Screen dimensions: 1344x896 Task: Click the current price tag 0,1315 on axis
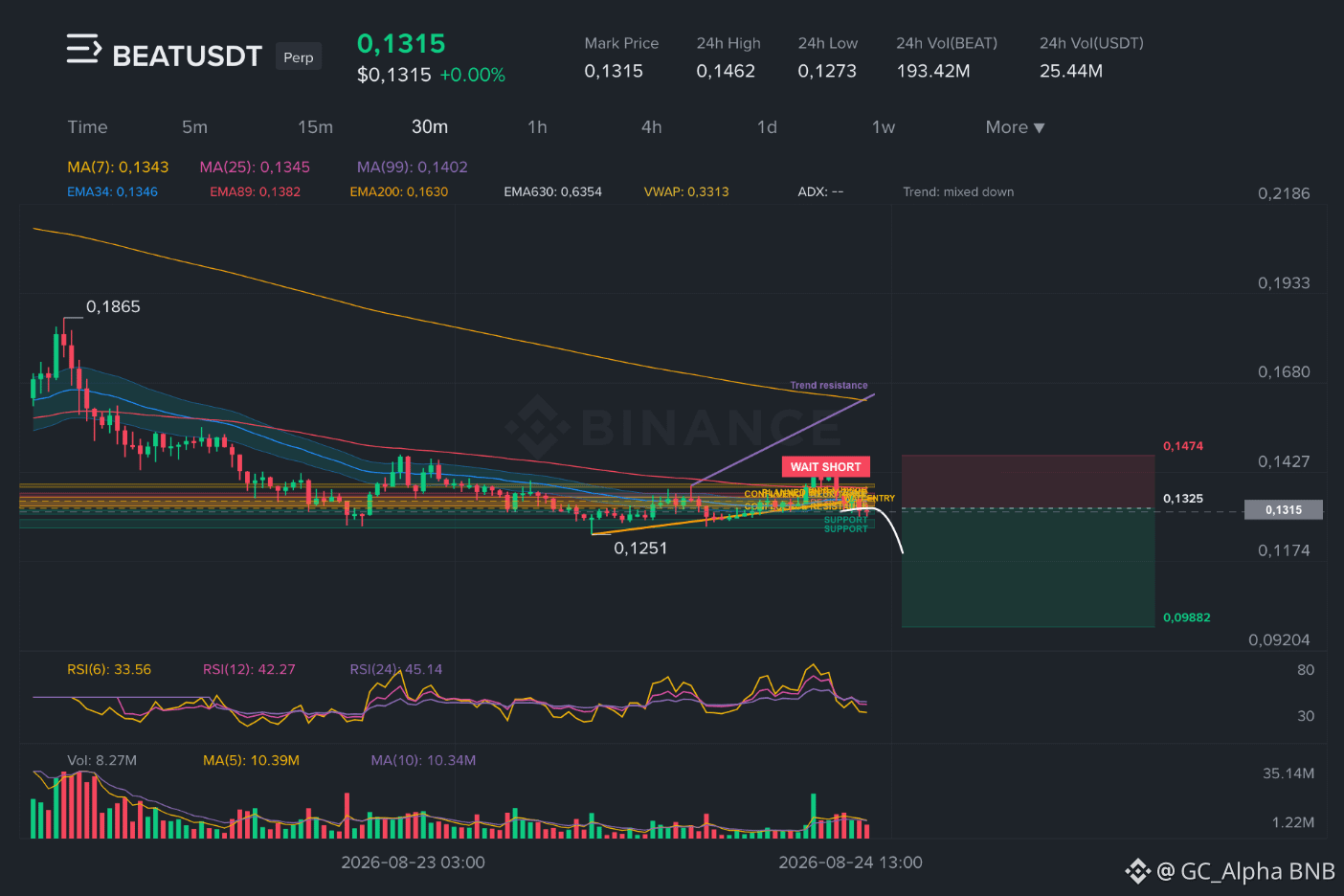[1284, 510]
